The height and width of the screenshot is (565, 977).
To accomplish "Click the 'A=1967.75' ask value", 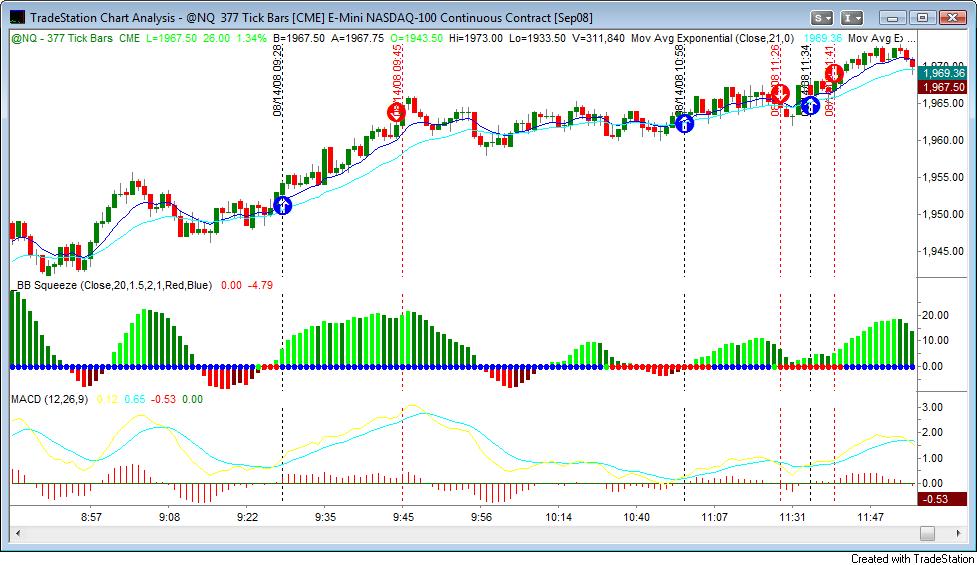I will tap(358, 38).
